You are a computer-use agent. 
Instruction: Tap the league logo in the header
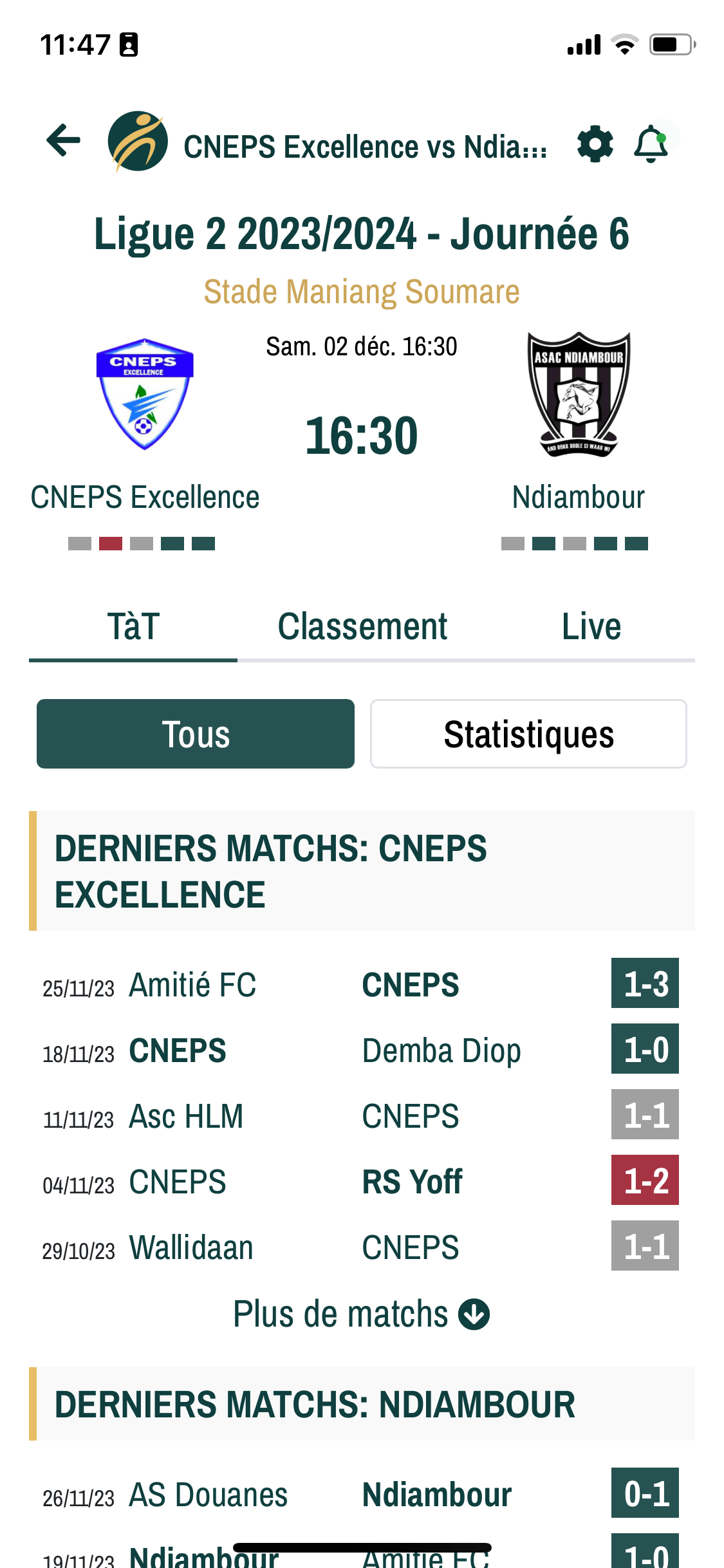point(137,141)
